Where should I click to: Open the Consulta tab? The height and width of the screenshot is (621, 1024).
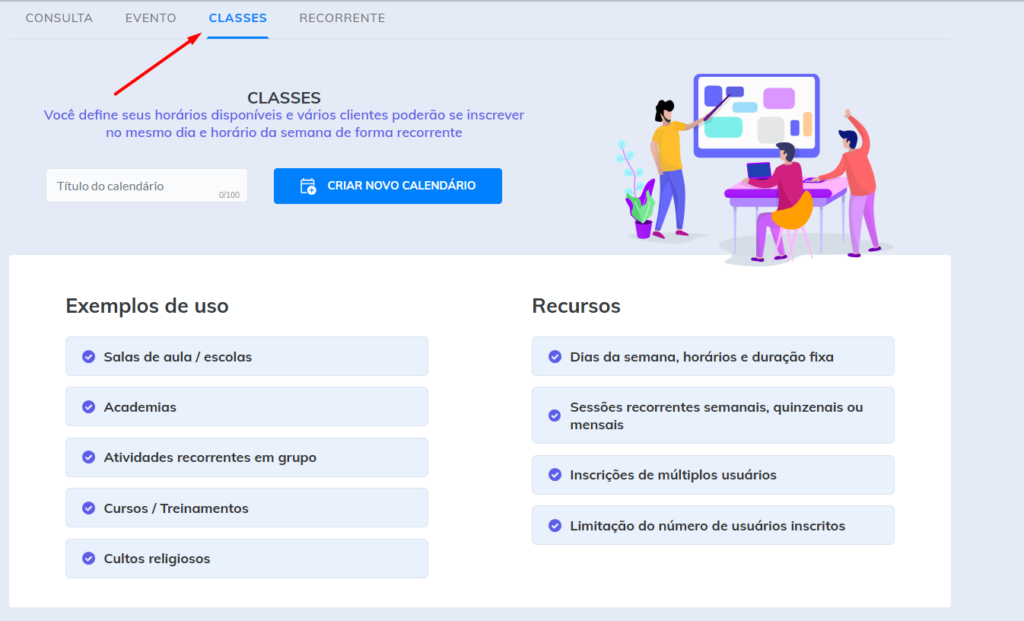pos(59,18)
